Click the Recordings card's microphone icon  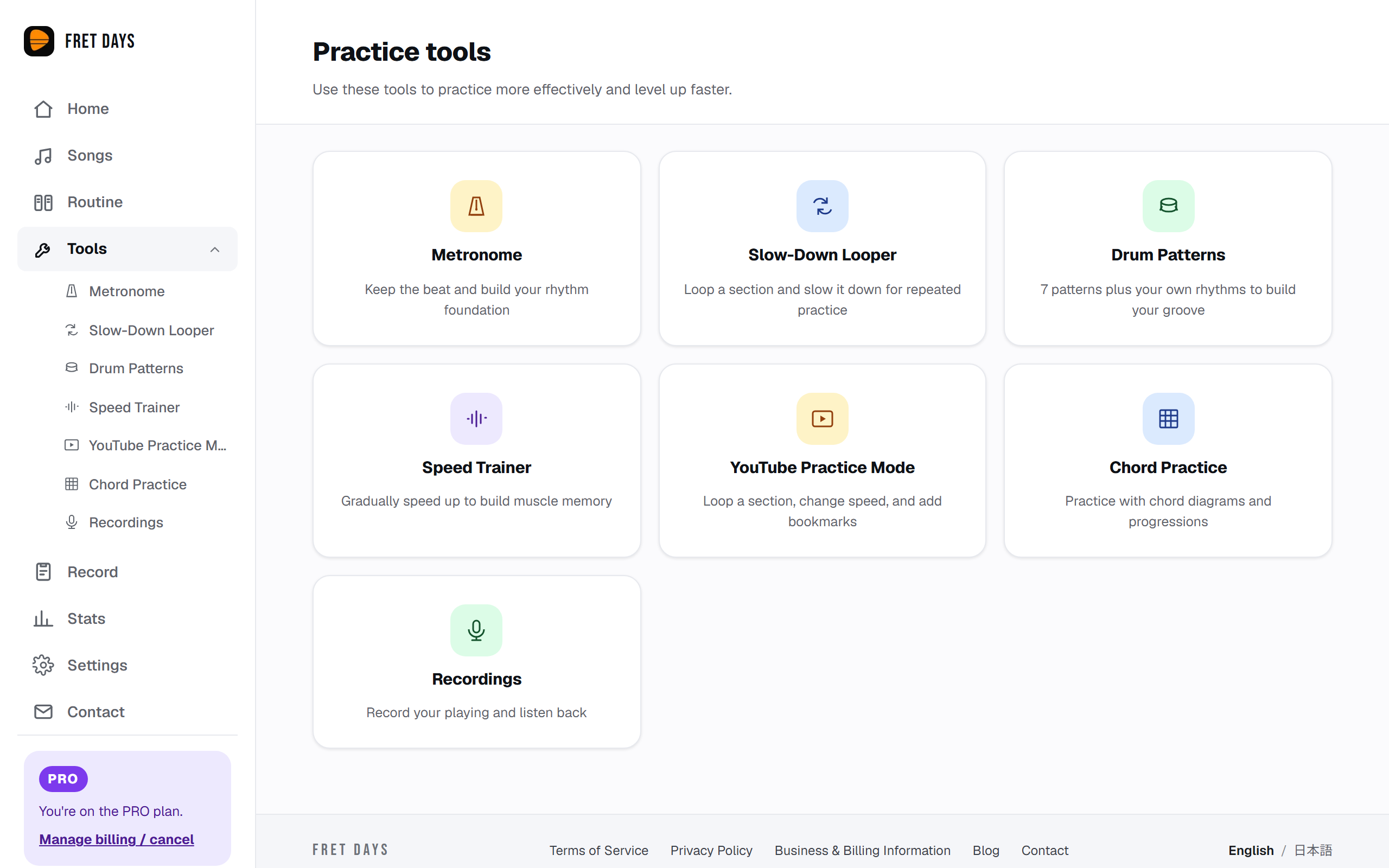[x=476, y=630]
